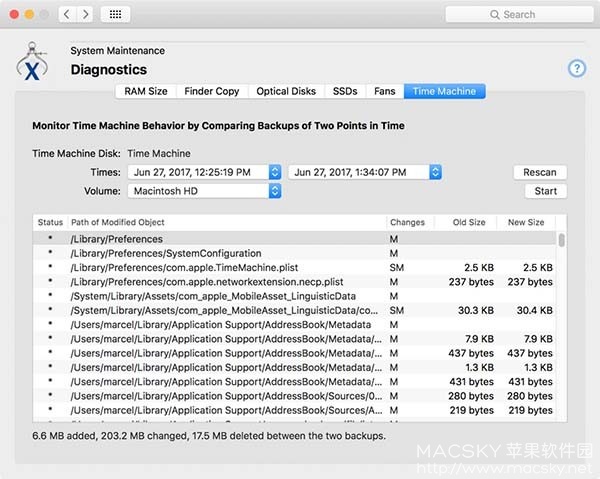Select row /Library/Preferences
600x479 pixels.
click(x=294, y=239)
